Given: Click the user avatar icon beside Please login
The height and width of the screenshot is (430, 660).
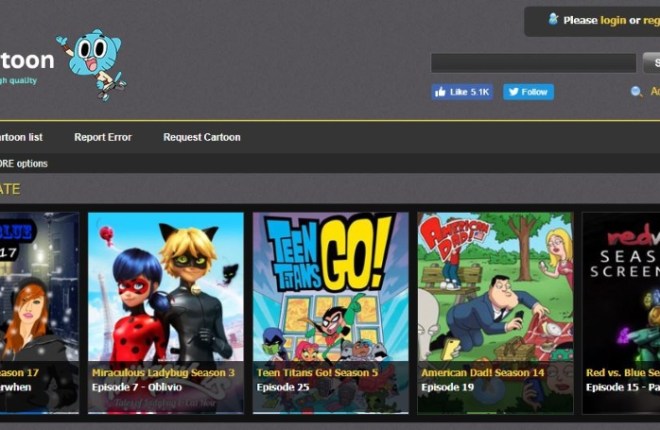Looking at the screenshot, I should click(x=553, y=19).
